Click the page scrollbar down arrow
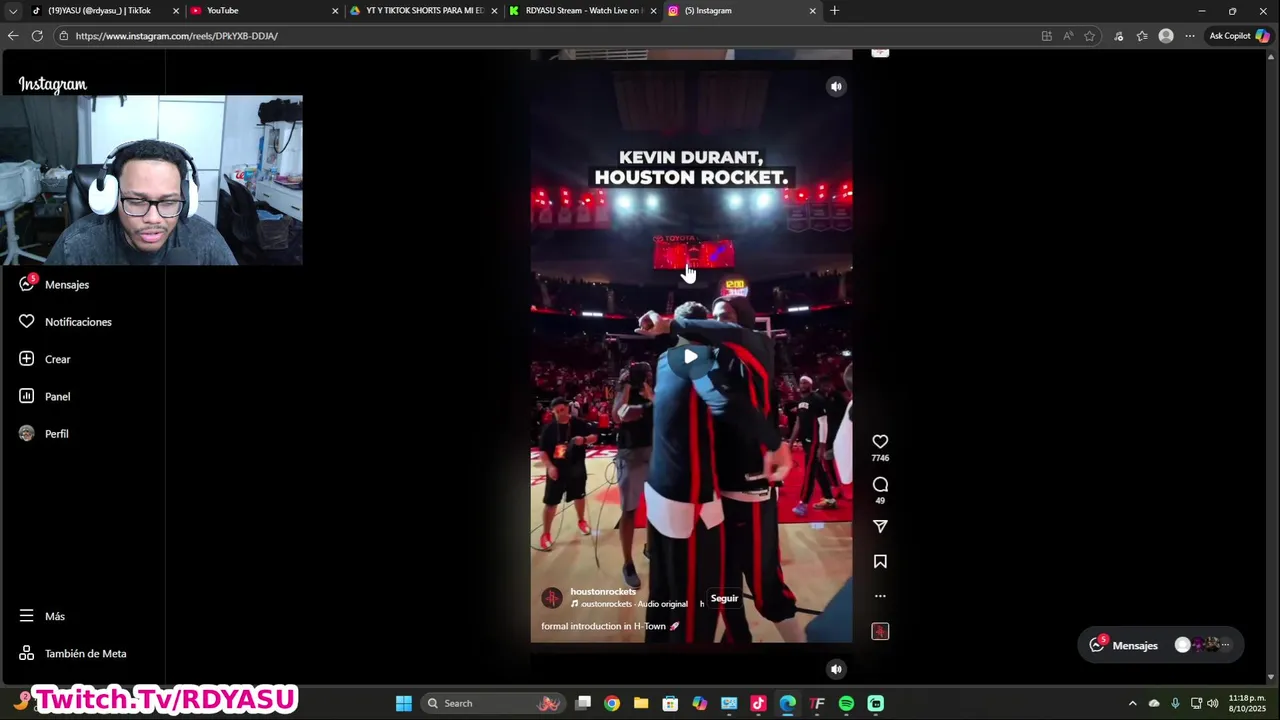The image size is (1280, 720). [x=1271, y=678]
